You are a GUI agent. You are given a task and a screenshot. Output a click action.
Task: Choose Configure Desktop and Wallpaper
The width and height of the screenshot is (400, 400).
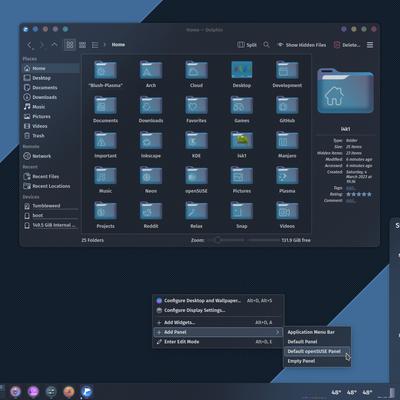[x=218, y=301]
